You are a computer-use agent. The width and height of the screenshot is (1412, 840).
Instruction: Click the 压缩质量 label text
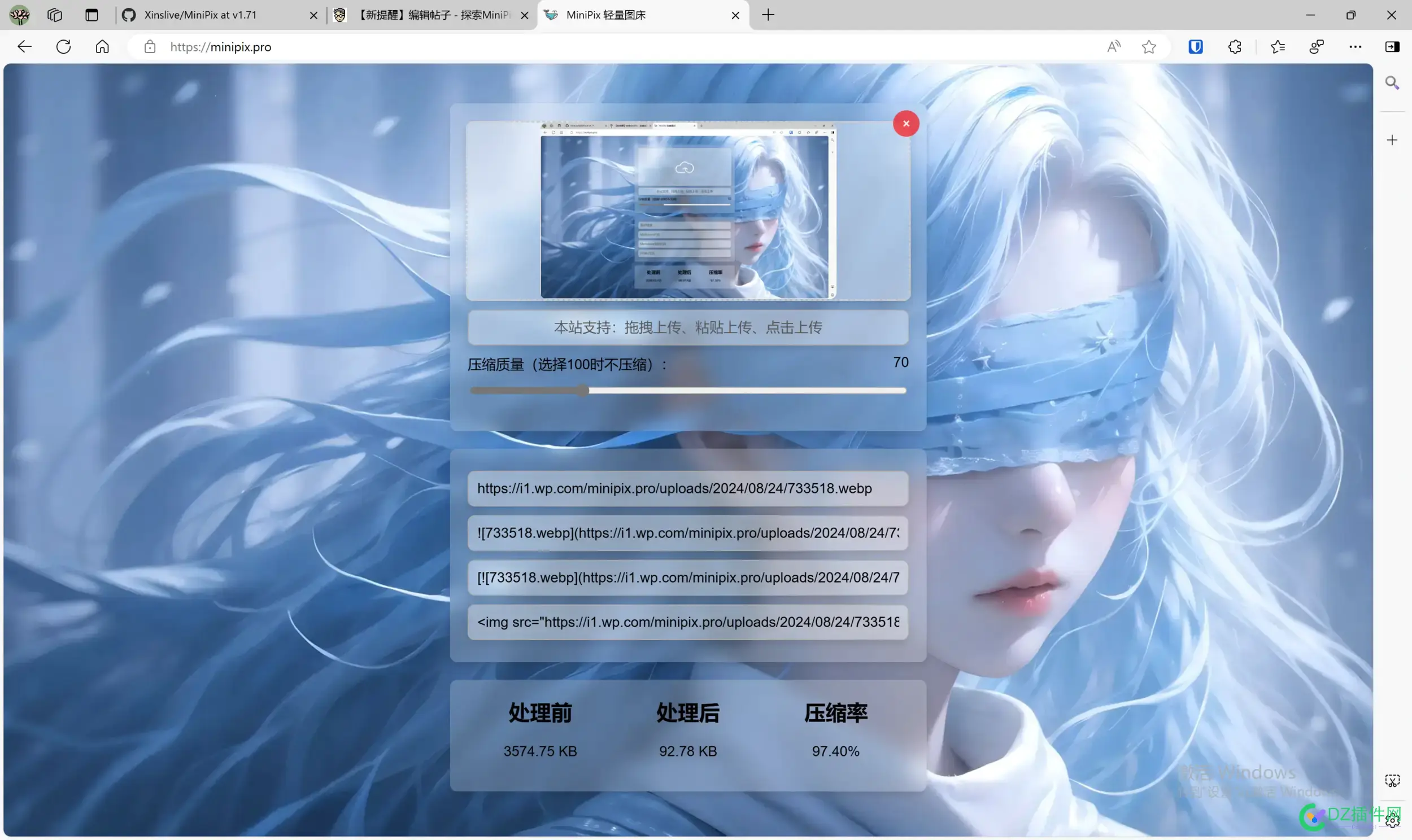(x=567, y=365)
